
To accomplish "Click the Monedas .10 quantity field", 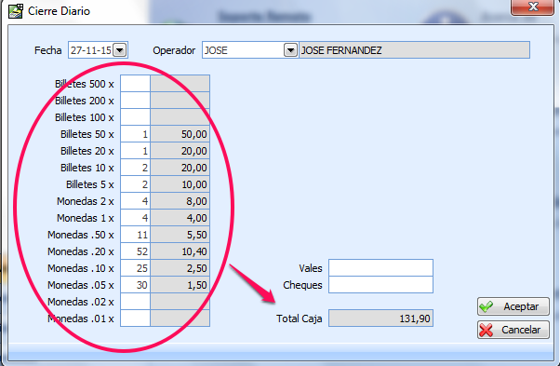I will [135, 268].
